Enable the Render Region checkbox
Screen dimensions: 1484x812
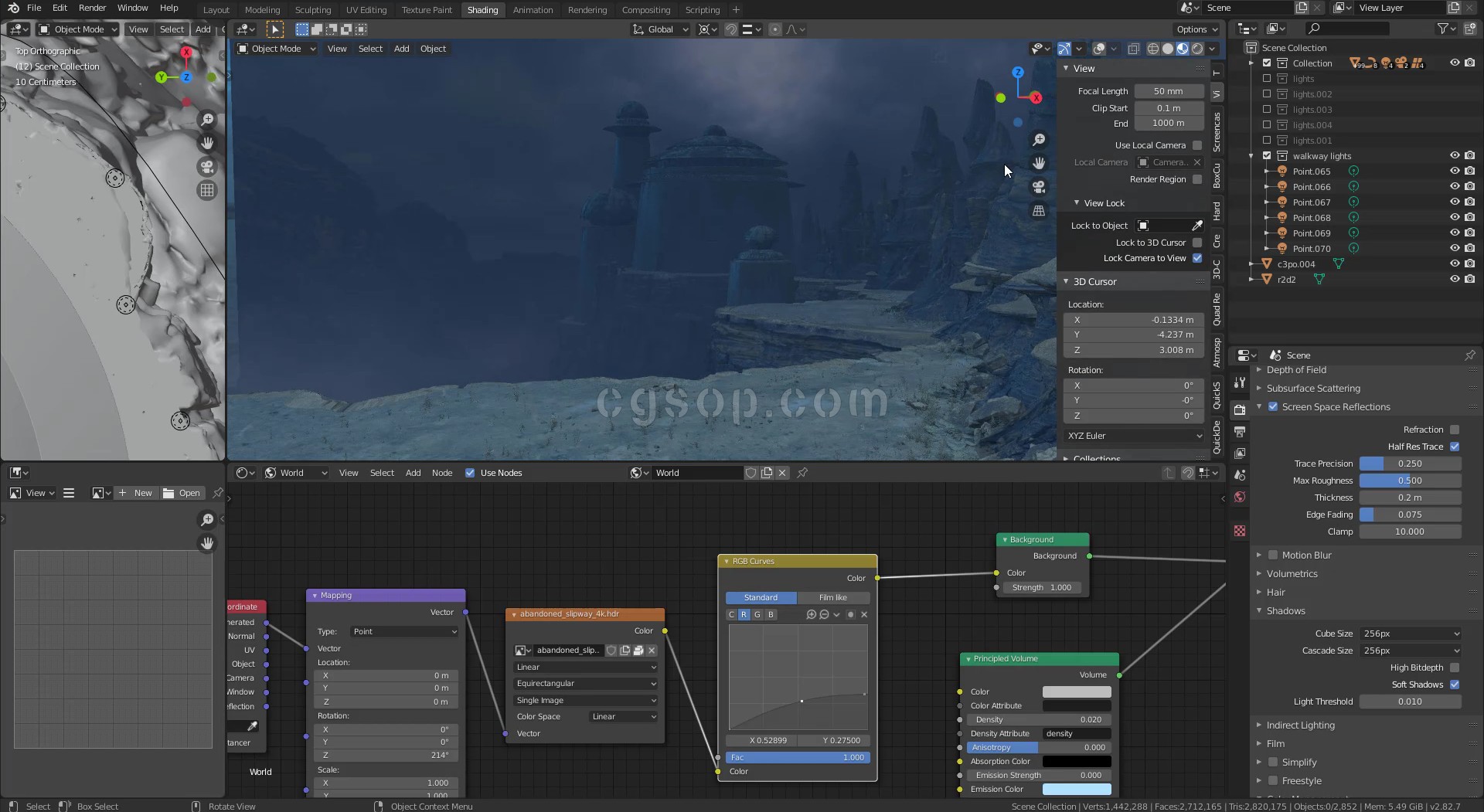click(x=1197, y=179)
